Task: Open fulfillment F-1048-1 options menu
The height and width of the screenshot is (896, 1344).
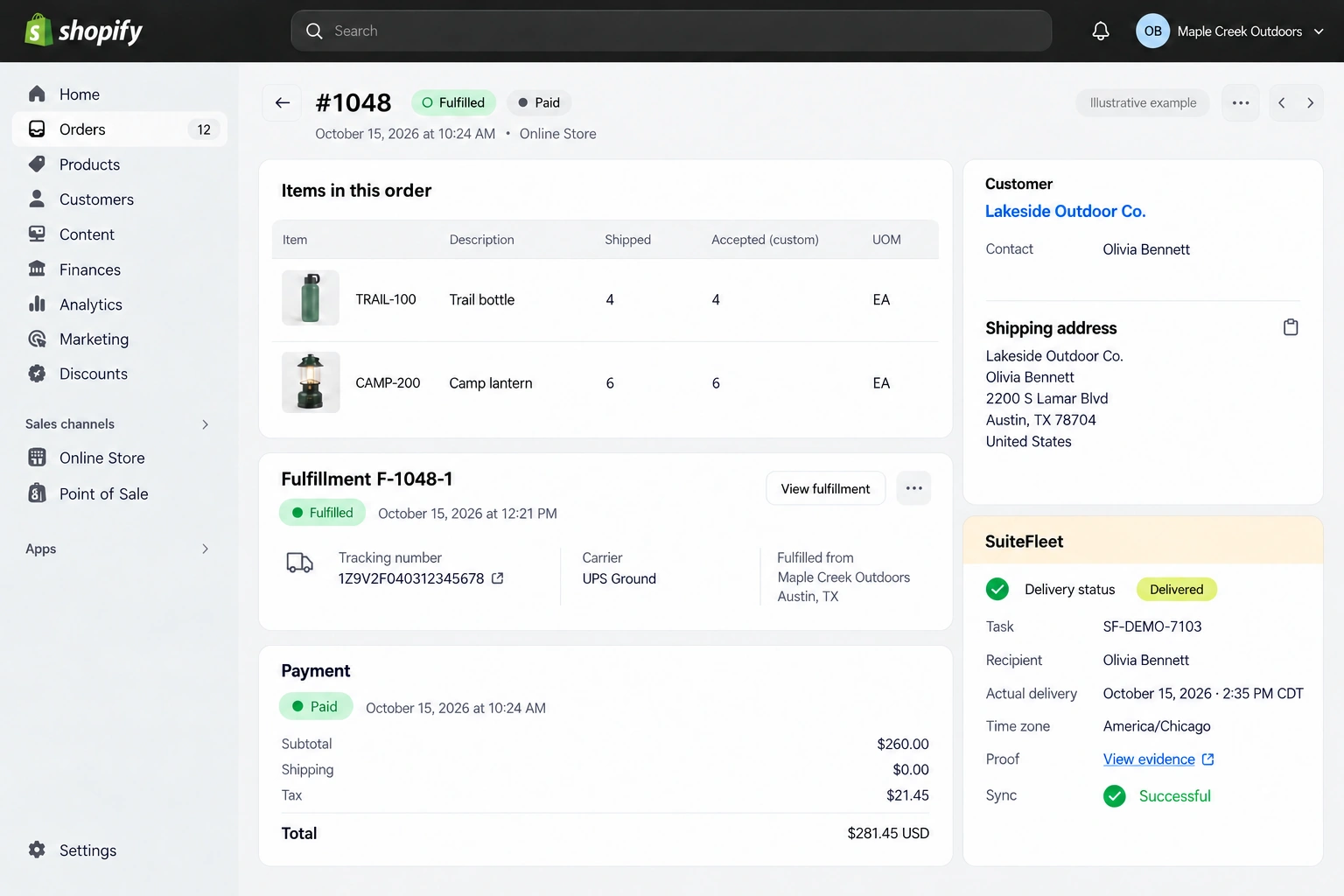Action: click(913, 488)
